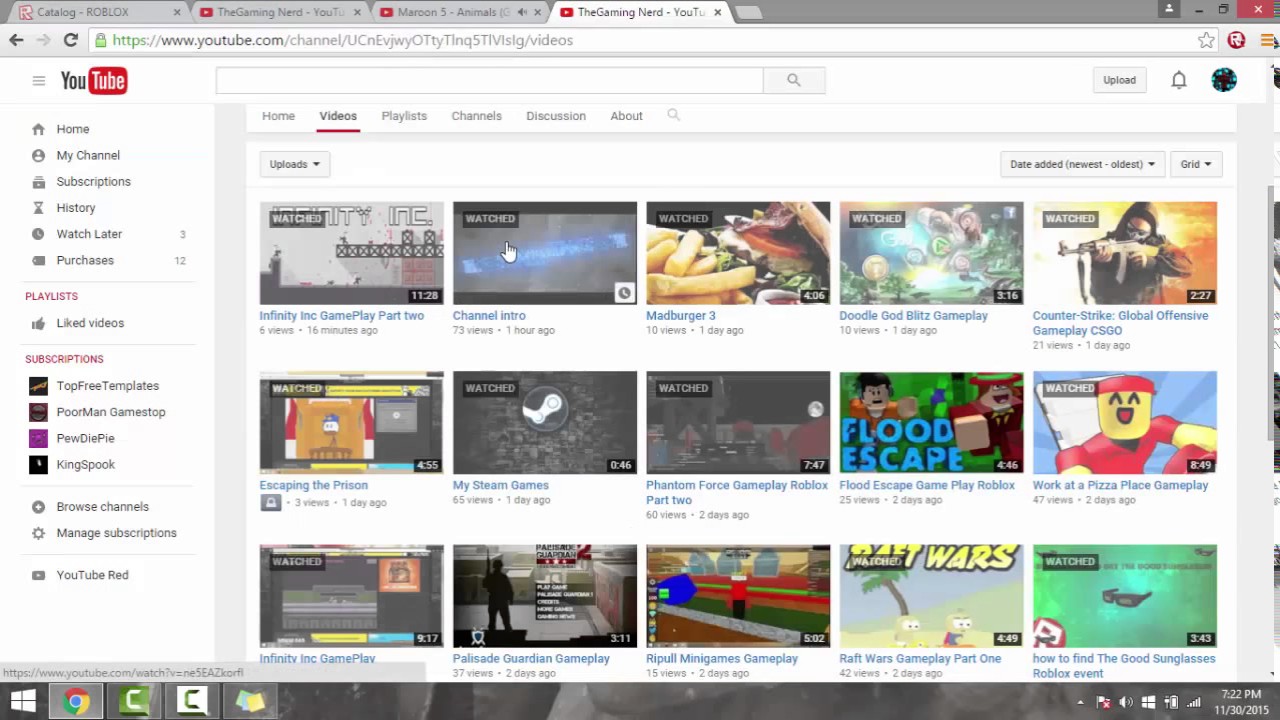Click the TopFreeTemplates channel avatar
Screen dimensions: 1280x720
click(x=38, y=386)
